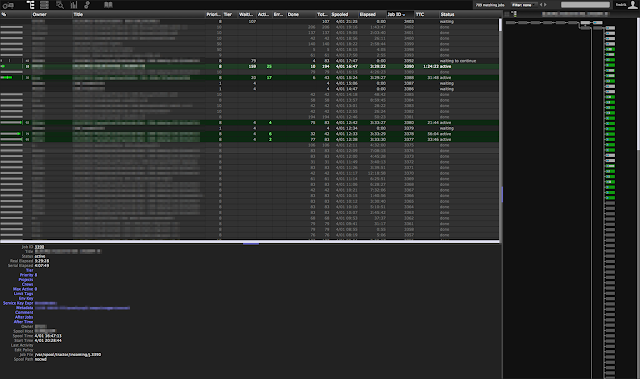Select the active job 3377 row
This screenshot has height=379, width=640.
(x=249, y=140)
